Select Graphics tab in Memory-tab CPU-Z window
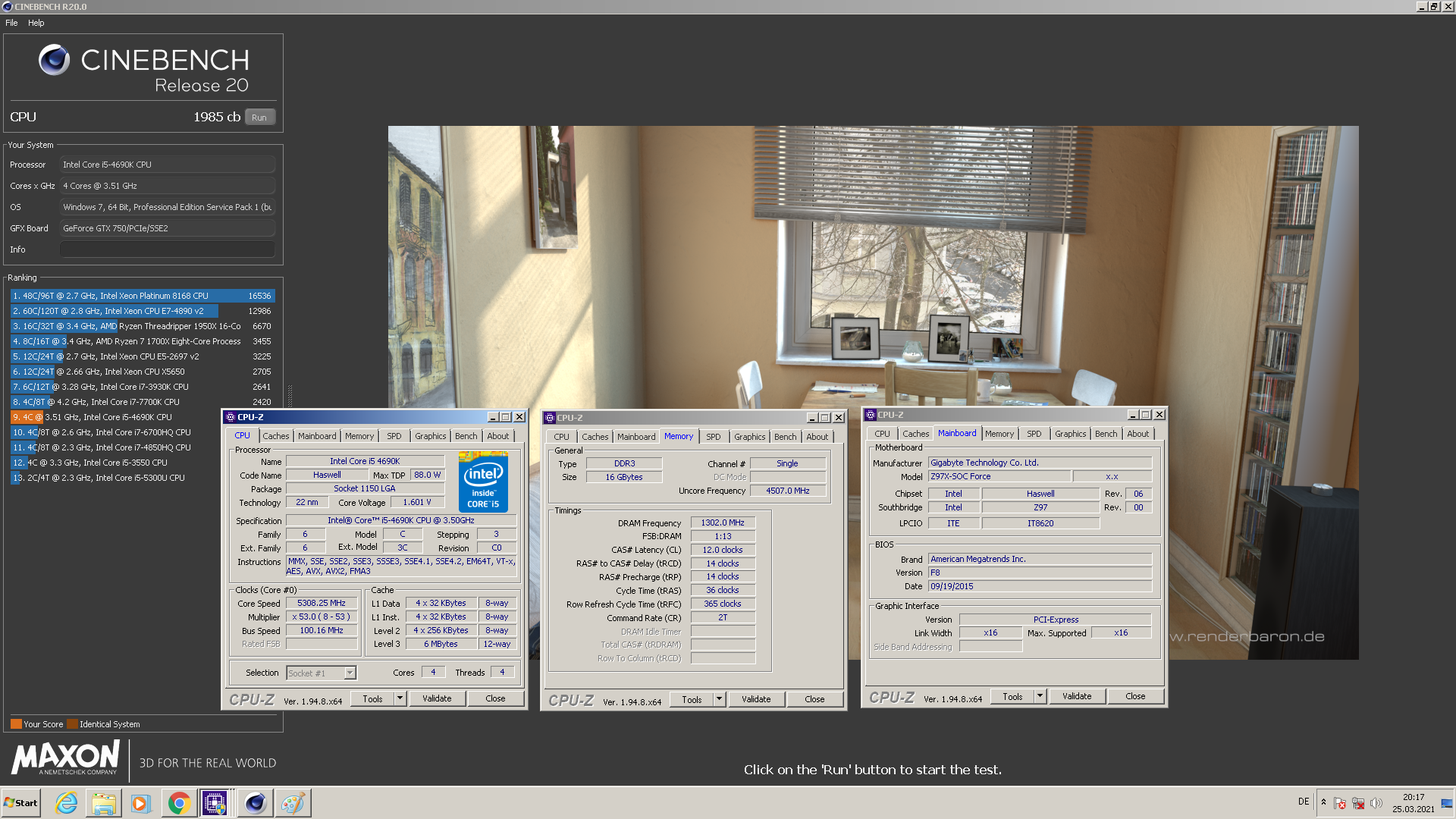Image resolution: width=1456 pixels, height=819 pixels. pyautogui.click(x=749, y=437)
